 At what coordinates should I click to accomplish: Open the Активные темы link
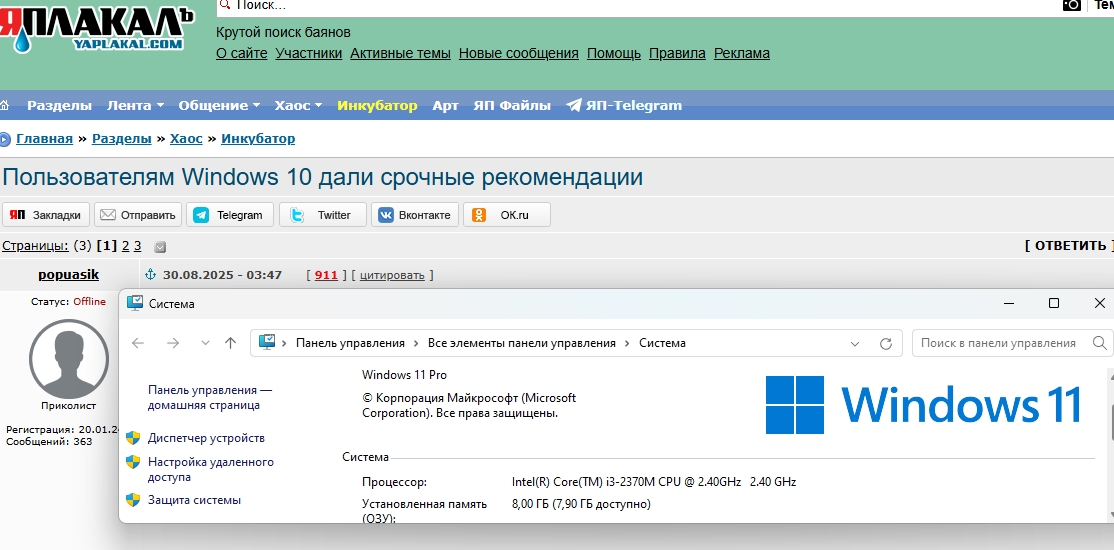[401, 53]
